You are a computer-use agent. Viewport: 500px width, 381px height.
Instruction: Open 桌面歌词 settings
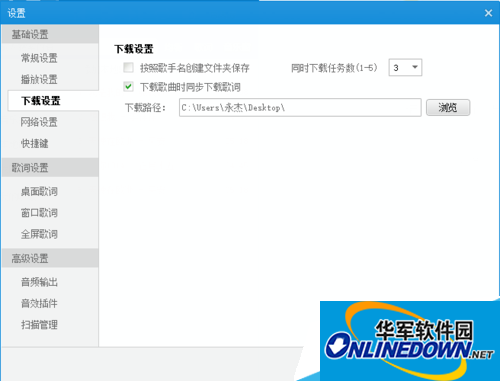tap(39, 191)
